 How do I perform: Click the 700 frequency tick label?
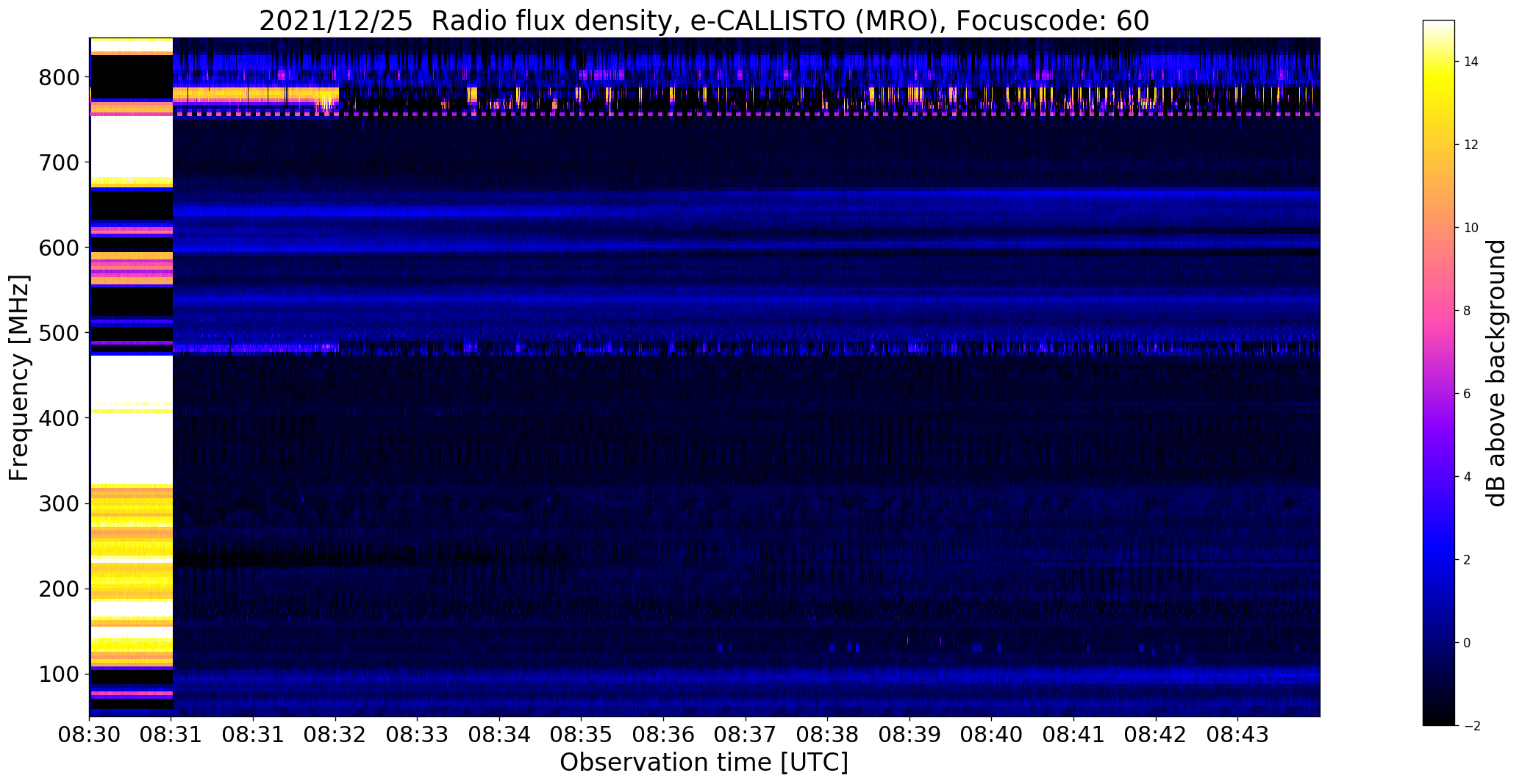coord(59,162)
